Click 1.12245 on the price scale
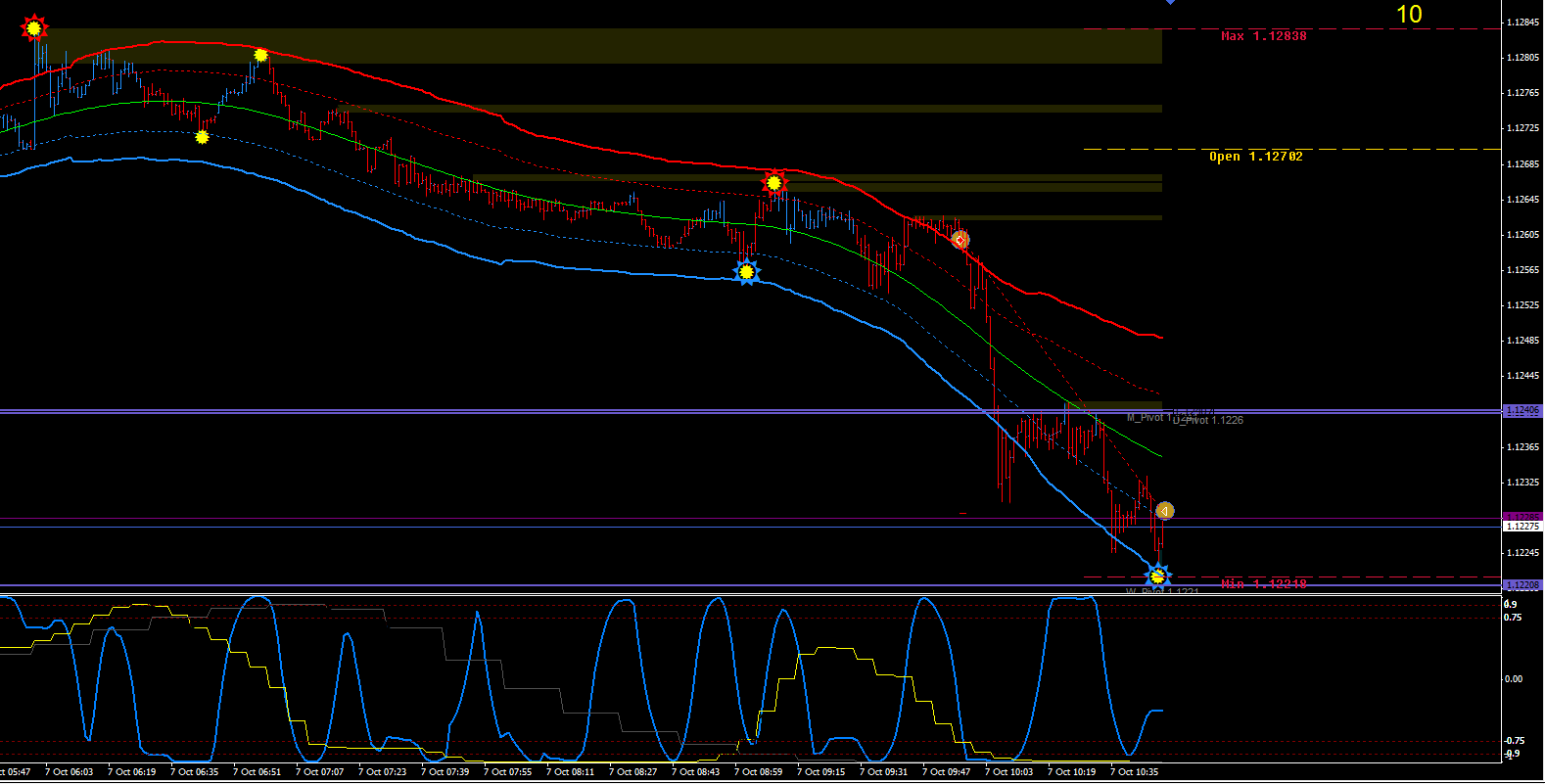 (1522, 553)
